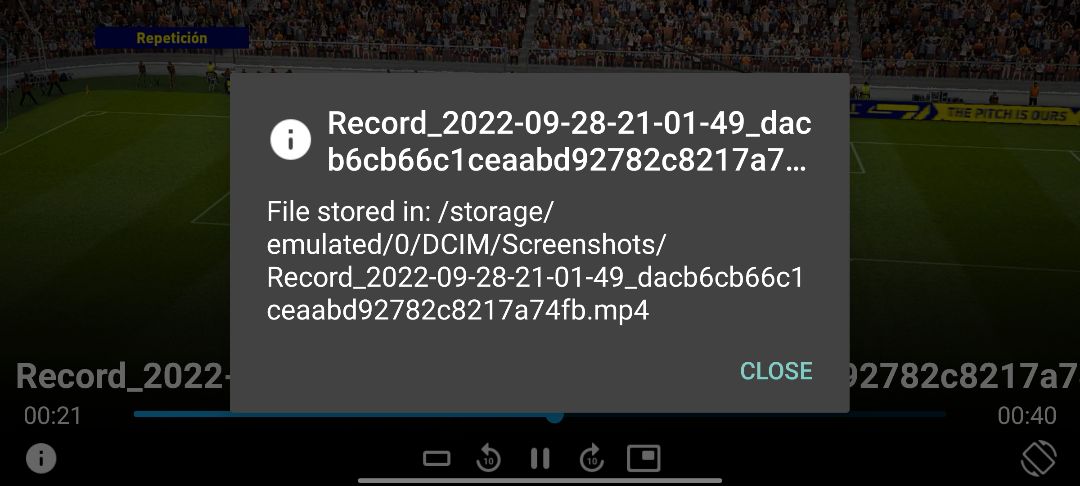The width and height of the screenshot is (1080, 486).
Task: Skip forward ten seconds
Action: click(x=592, y=458)
